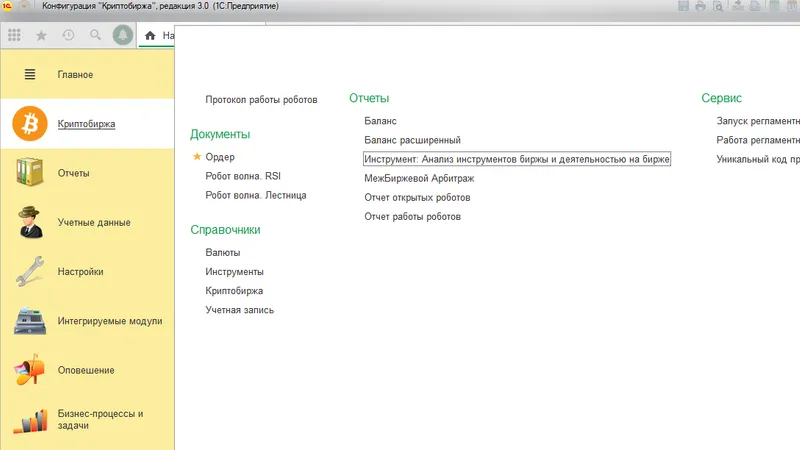Click the 1C logo in title bar
Image resolution: width=800 pixels, height=450 pixels.
[7, 6]
